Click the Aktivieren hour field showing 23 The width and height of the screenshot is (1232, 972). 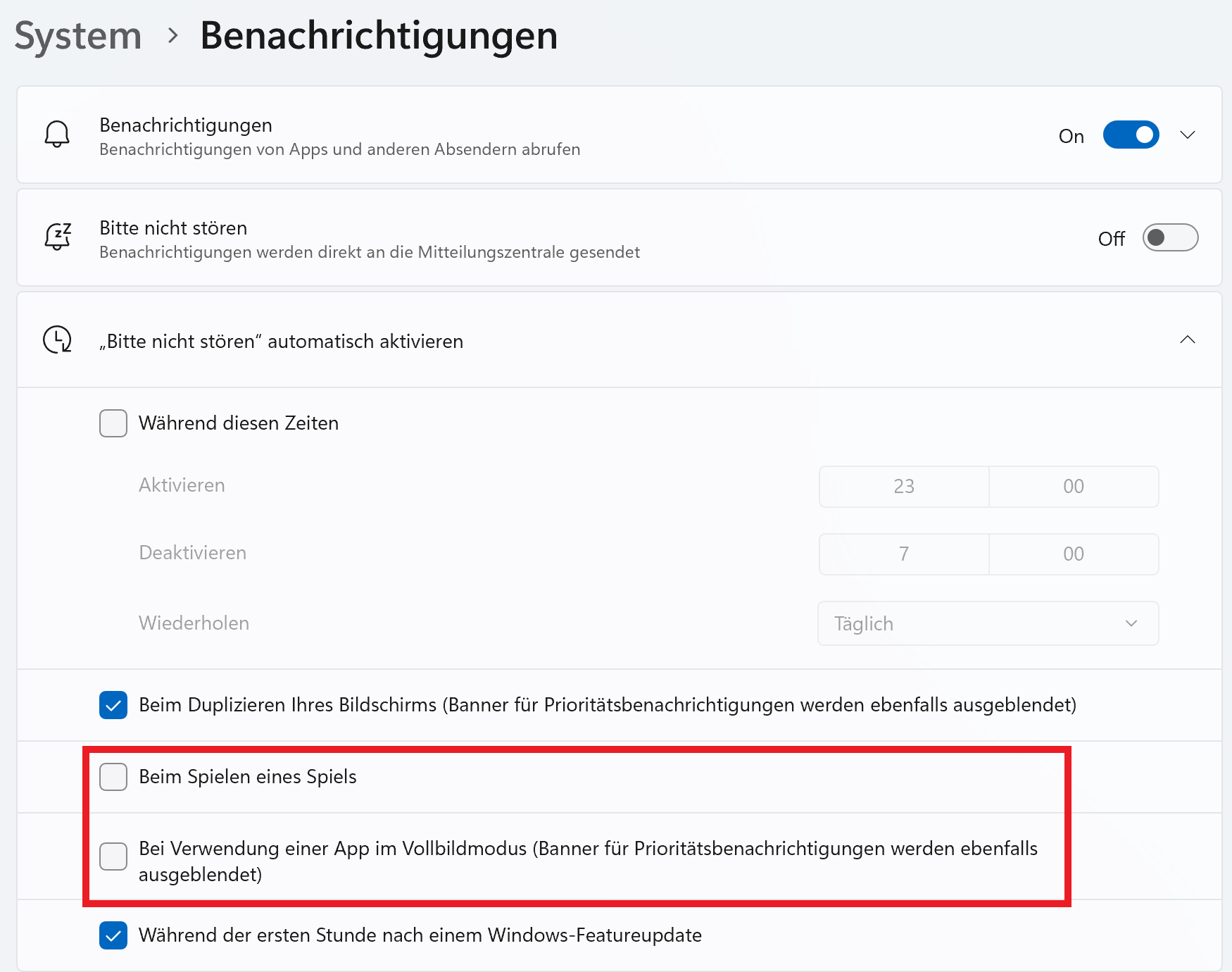(x=904, y=486)
